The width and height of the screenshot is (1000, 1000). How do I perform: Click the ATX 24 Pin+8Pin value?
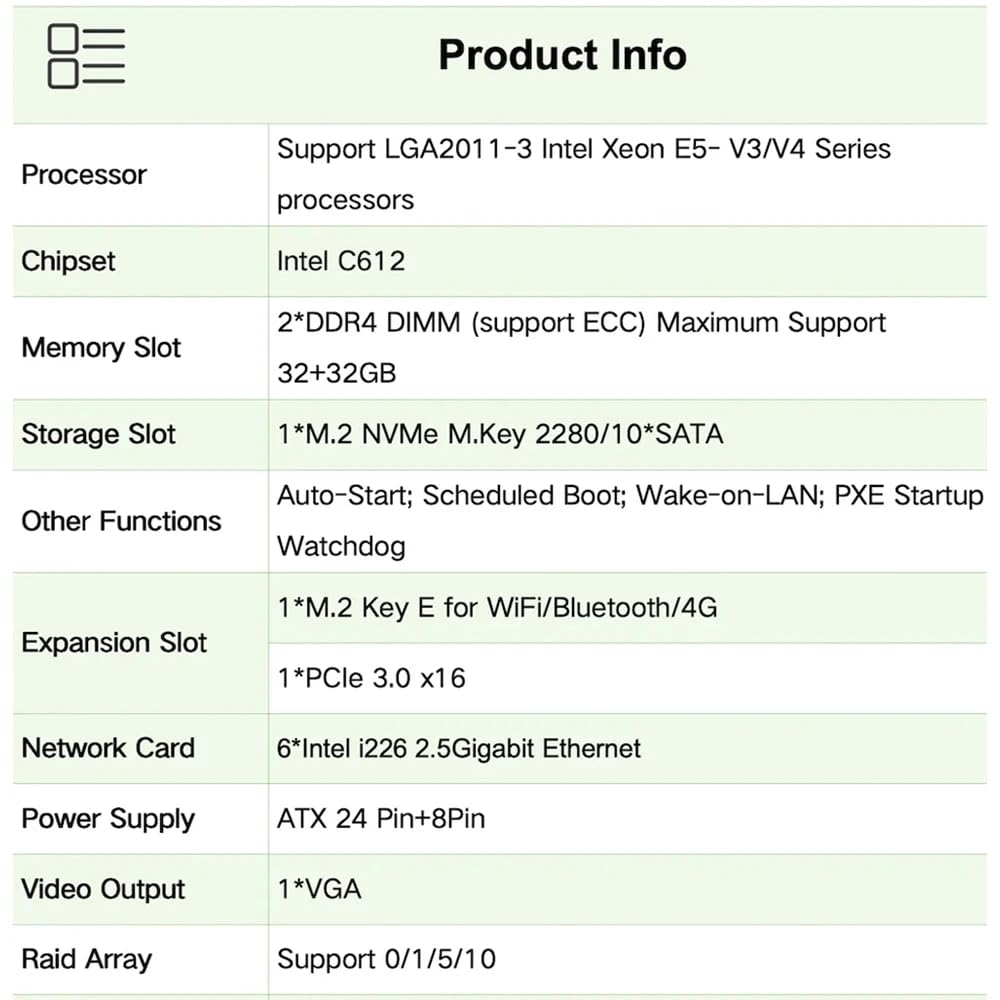(381, 818)
